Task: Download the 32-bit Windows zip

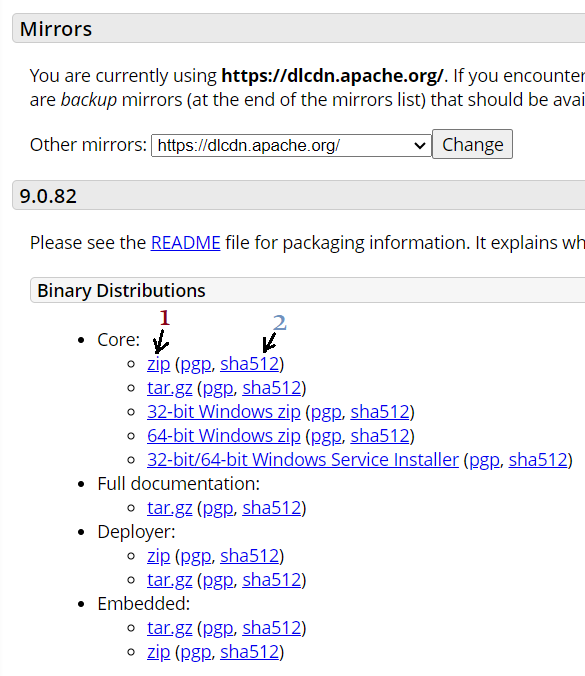Action: point(224,412)
